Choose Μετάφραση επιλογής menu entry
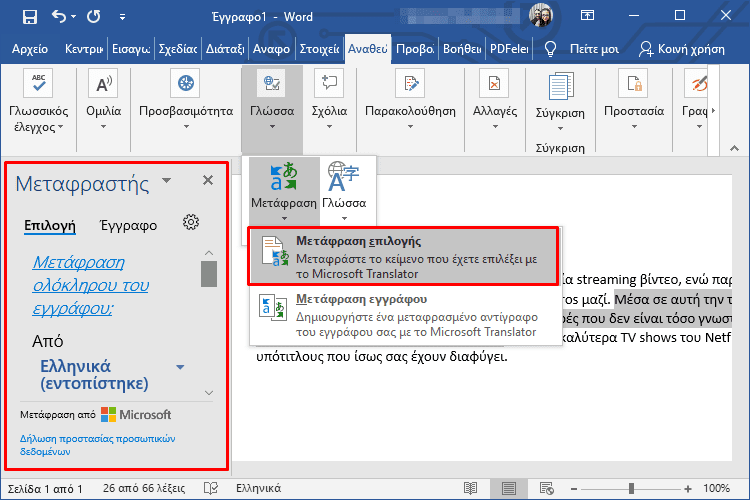The image size is (750, 500). coord(403,256)
